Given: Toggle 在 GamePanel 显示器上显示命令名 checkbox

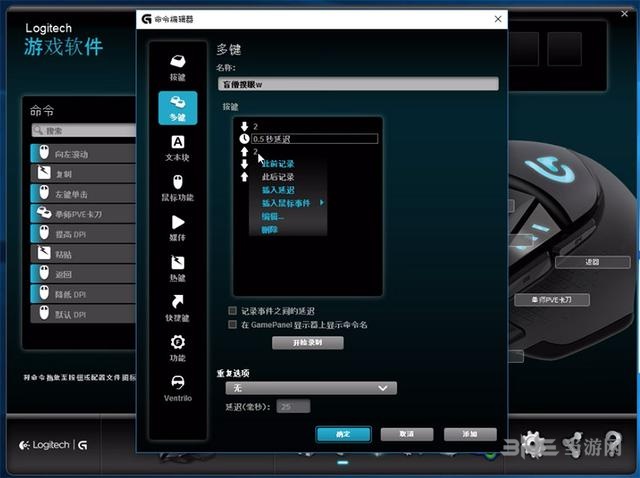Looking at the screenshot, I should pos(232,325).
